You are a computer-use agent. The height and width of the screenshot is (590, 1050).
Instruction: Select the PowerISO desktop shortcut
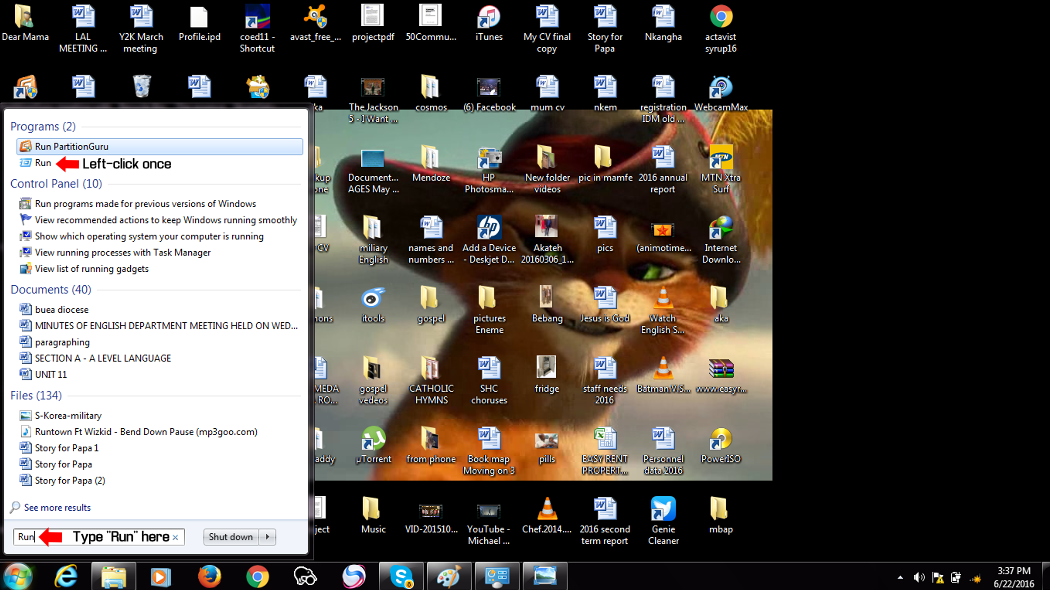[x=721, y=445]
